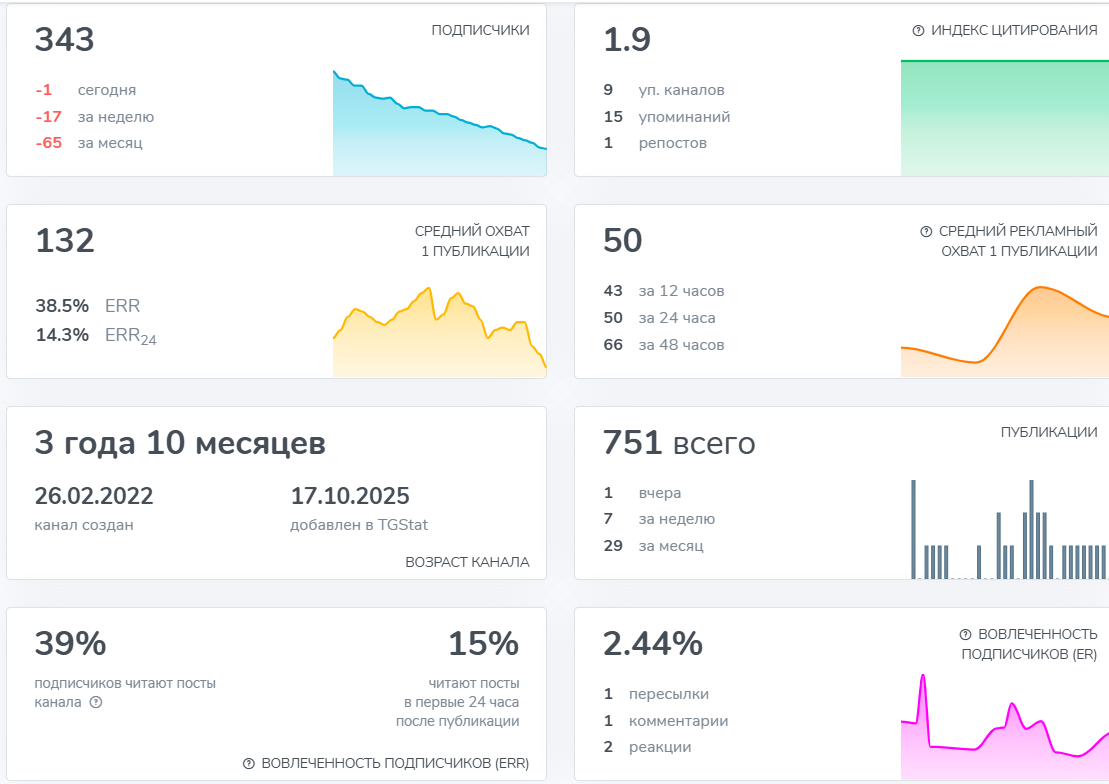Open help icon beside ВОВЛЕЧЕННОСТЬ ПОДПИСЧИКОВ (ERR)

249,764
